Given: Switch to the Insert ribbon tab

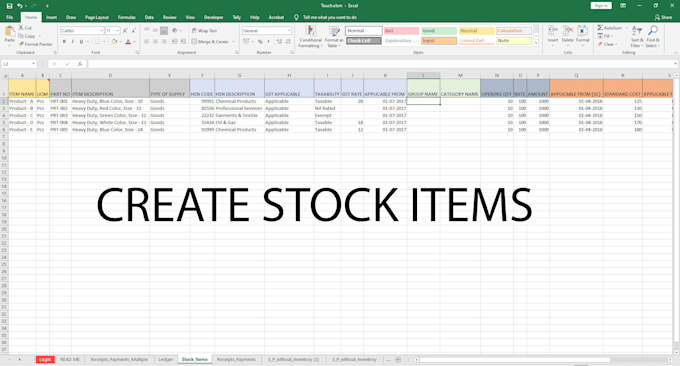Looking at the screenshot, I should pos(52,17).
